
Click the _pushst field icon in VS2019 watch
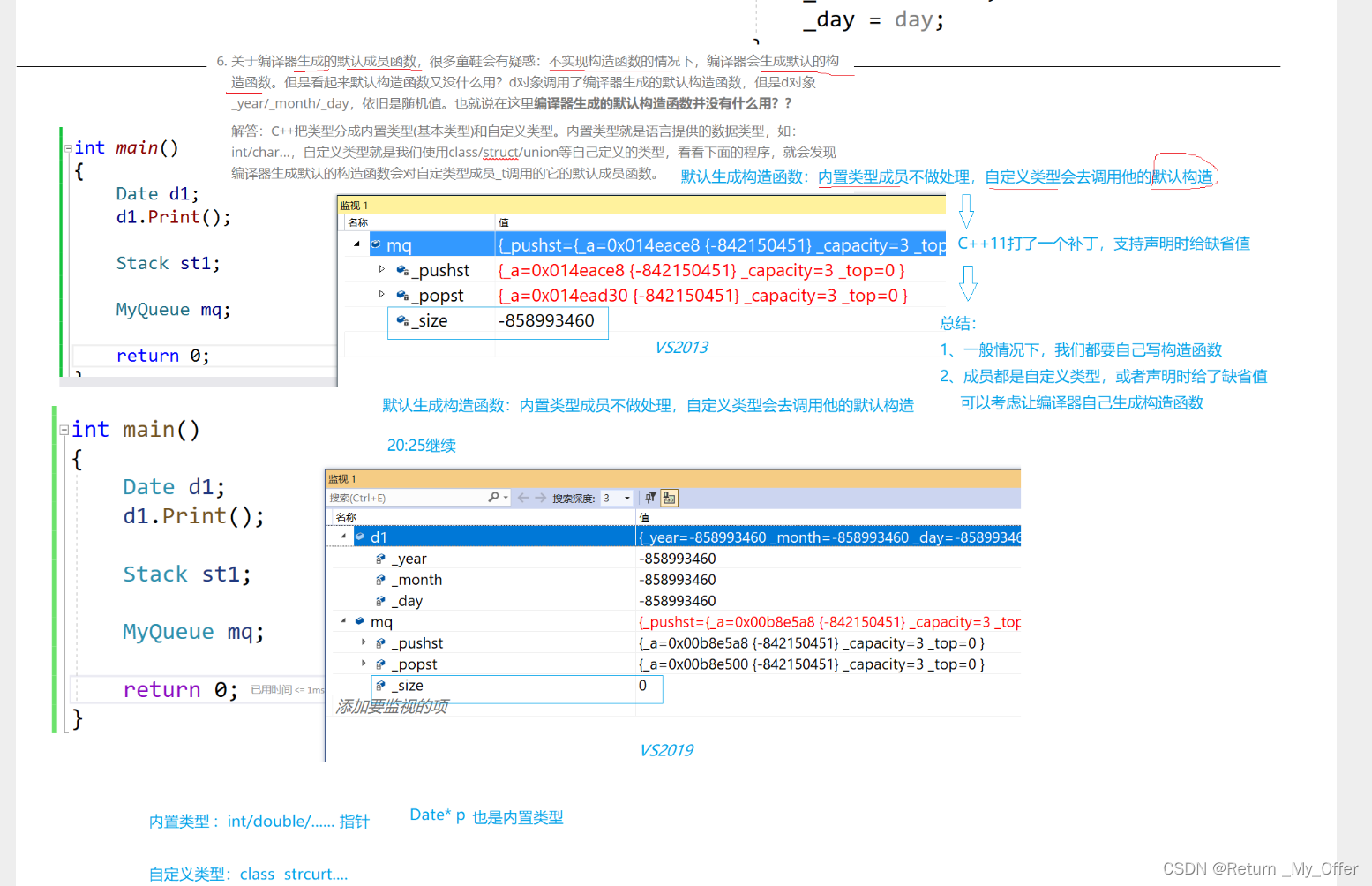point(380,643)
